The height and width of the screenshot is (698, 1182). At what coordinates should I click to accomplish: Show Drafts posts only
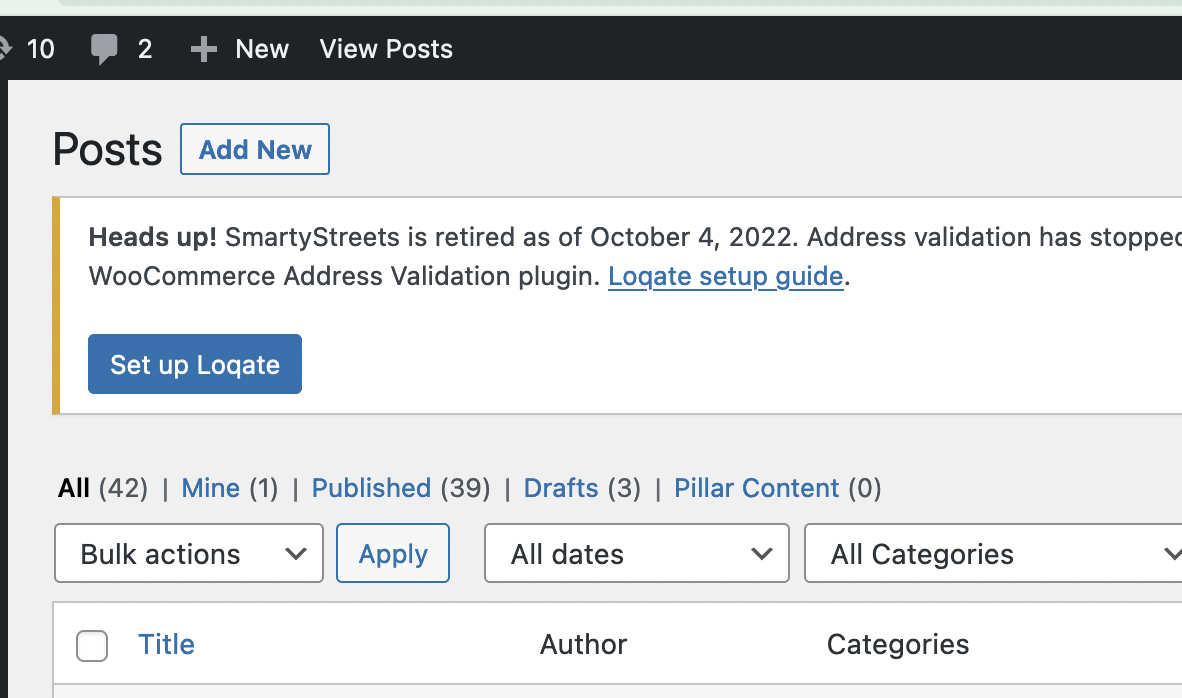point(561,488)
